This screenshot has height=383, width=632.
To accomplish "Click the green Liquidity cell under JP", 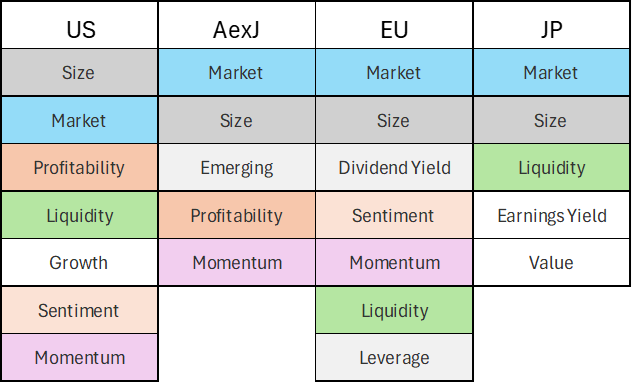I will click(x=551, y=167).
